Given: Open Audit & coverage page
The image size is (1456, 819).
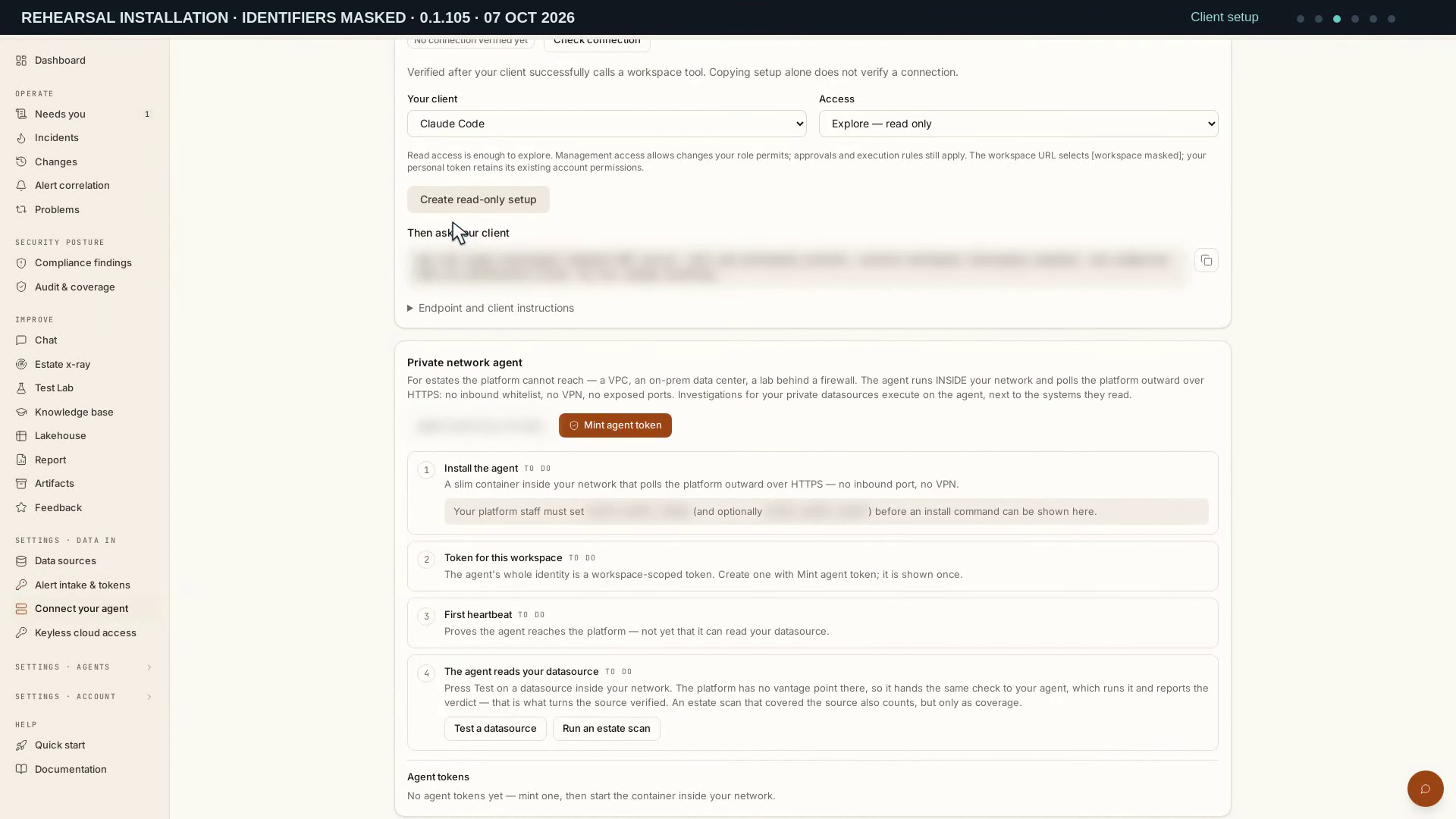Looking at the screenshot, I should click(84, 287).
